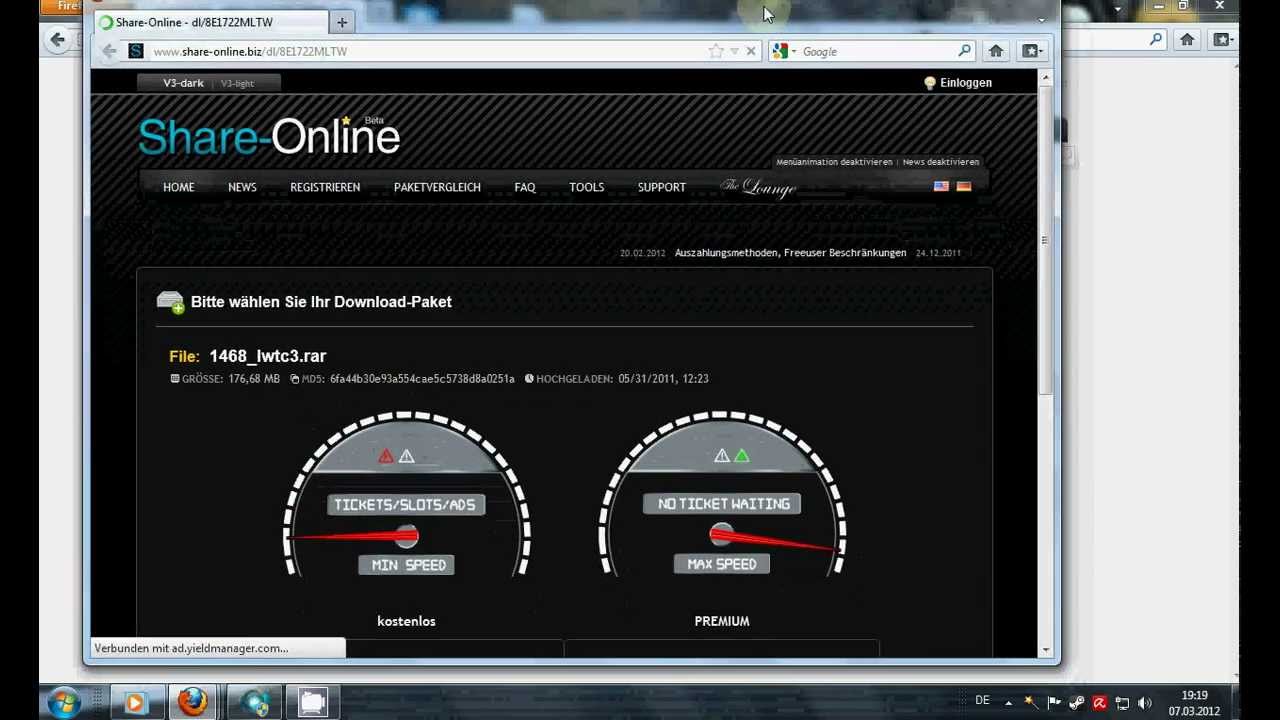Click the page's vertical scrollbar down arrow
1280x720 pixels.
click(1046, 649)
